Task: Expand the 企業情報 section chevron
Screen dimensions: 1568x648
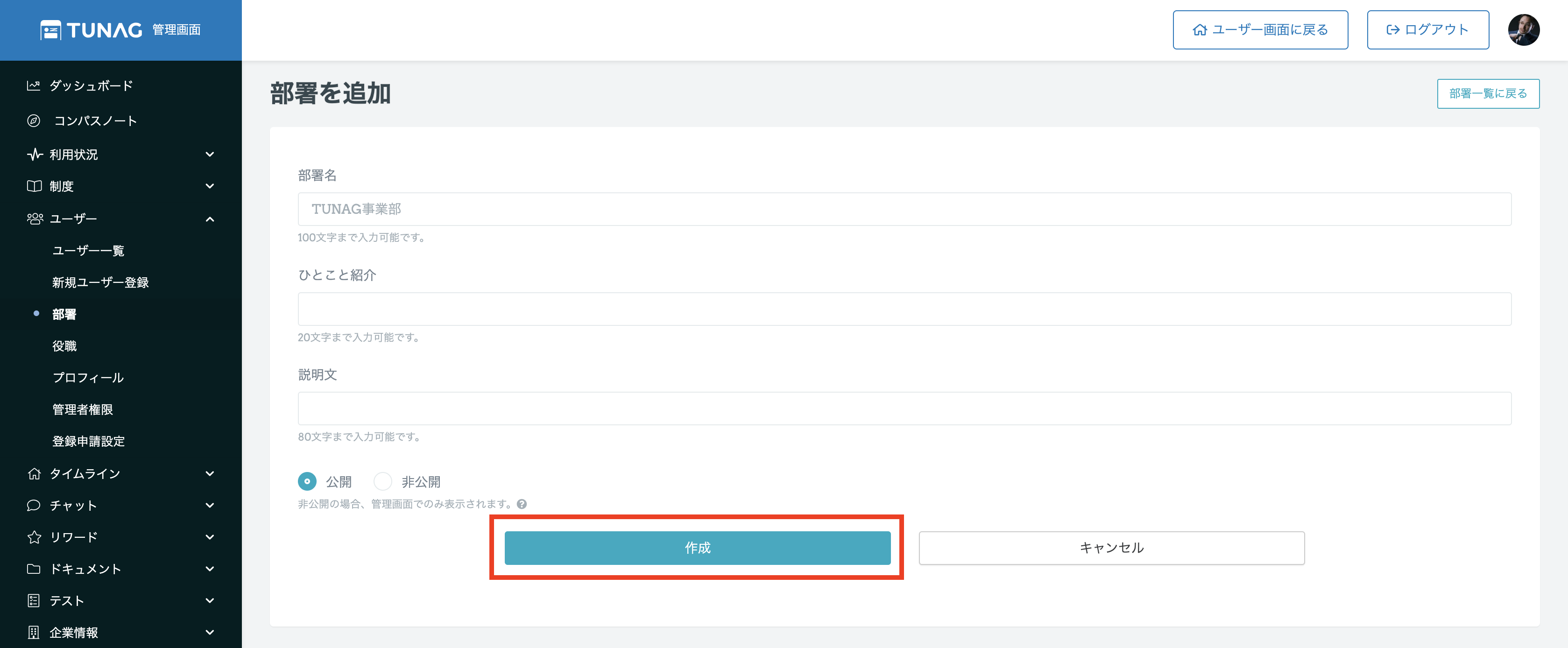Action: tap(210, 632)
